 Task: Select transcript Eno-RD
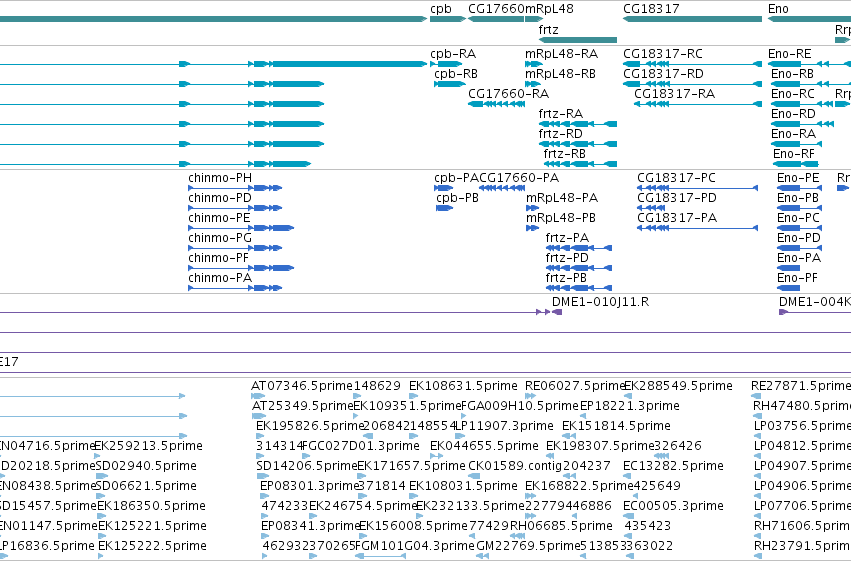point(793,114)
